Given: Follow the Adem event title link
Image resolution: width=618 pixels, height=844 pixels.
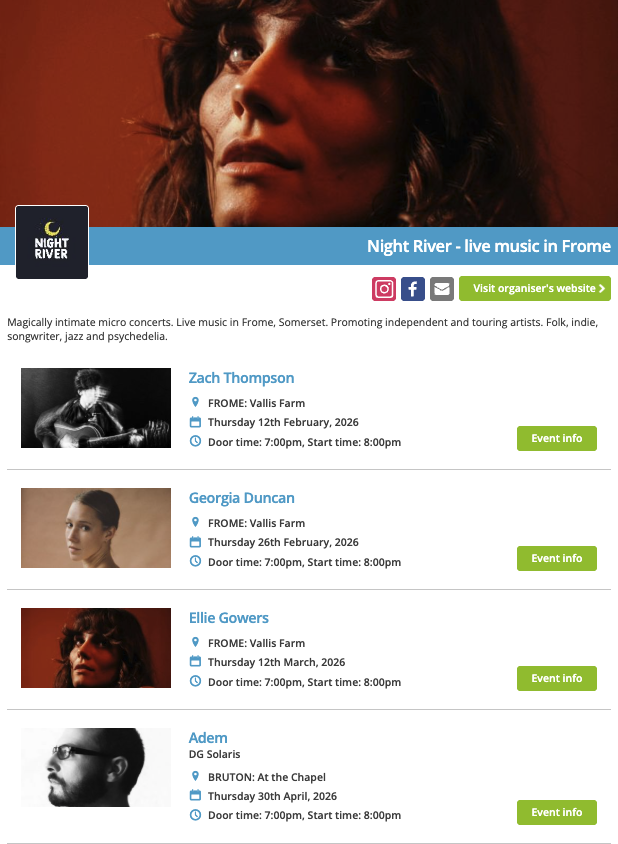Looking at the screenshot, I should (208, 738).
